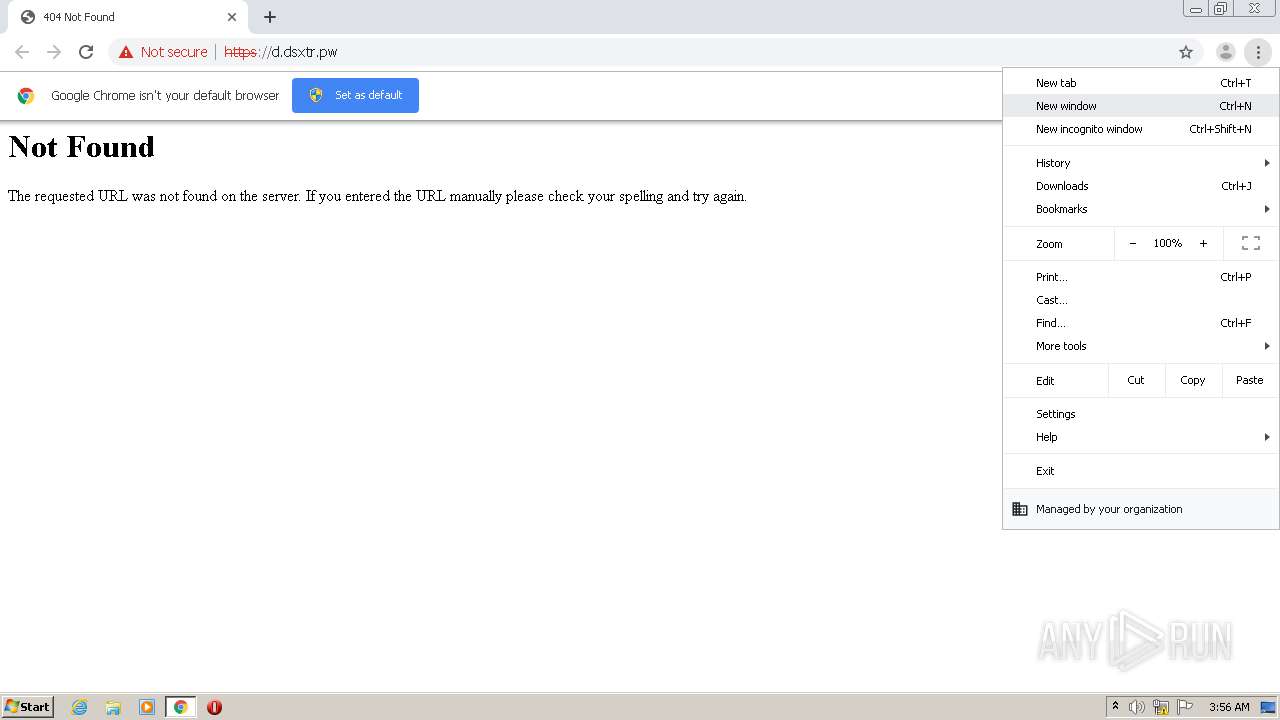The width and height of the screenshot is (1280, 720).
Task: Click fullscreen icon in Zoom row
Action: [x=1250, y=243]
